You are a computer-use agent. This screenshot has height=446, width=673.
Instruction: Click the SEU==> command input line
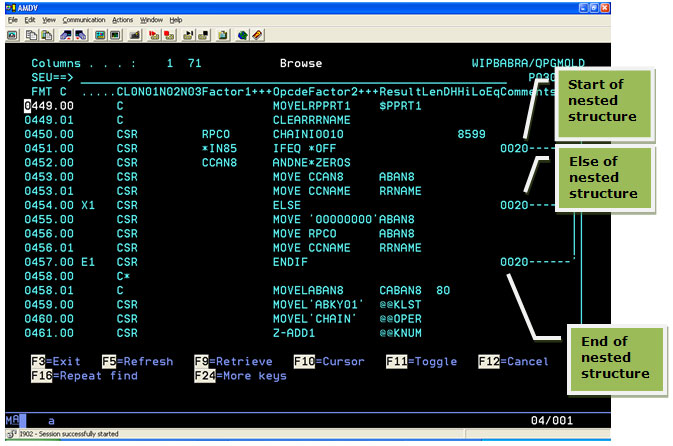[294, 78]
